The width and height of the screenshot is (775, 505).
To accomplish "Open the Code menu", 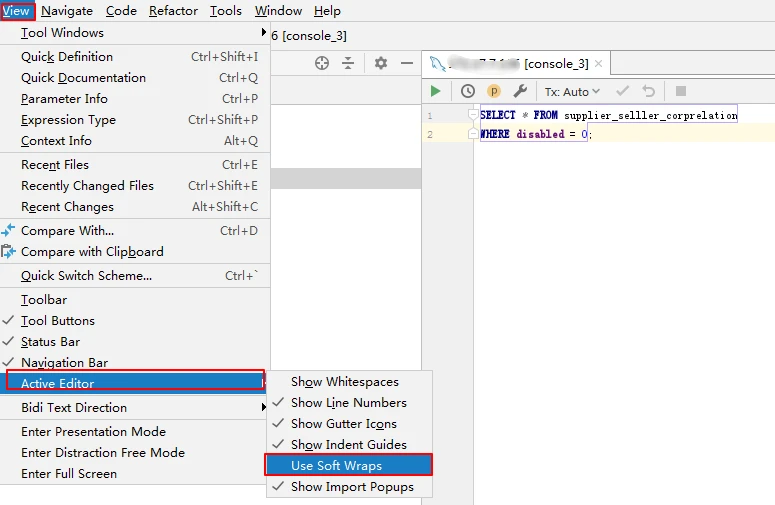I will coord(121,10).
